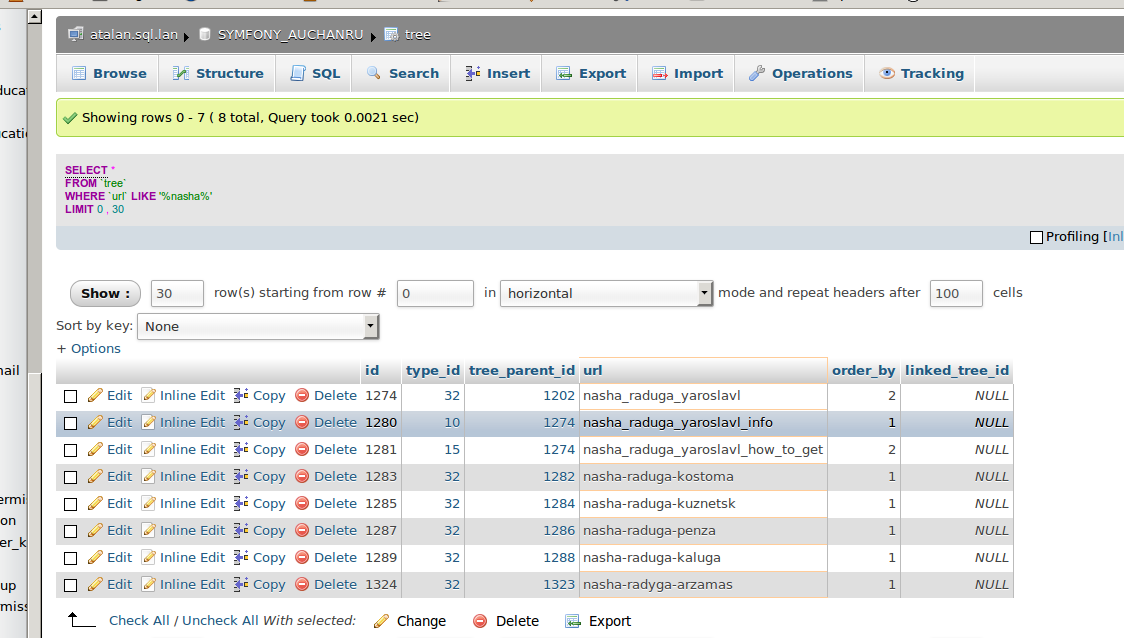This screenshot has height=638, width=1124.
Task: Tick the checkbox for row 1281
Action: tap(70, 450)
